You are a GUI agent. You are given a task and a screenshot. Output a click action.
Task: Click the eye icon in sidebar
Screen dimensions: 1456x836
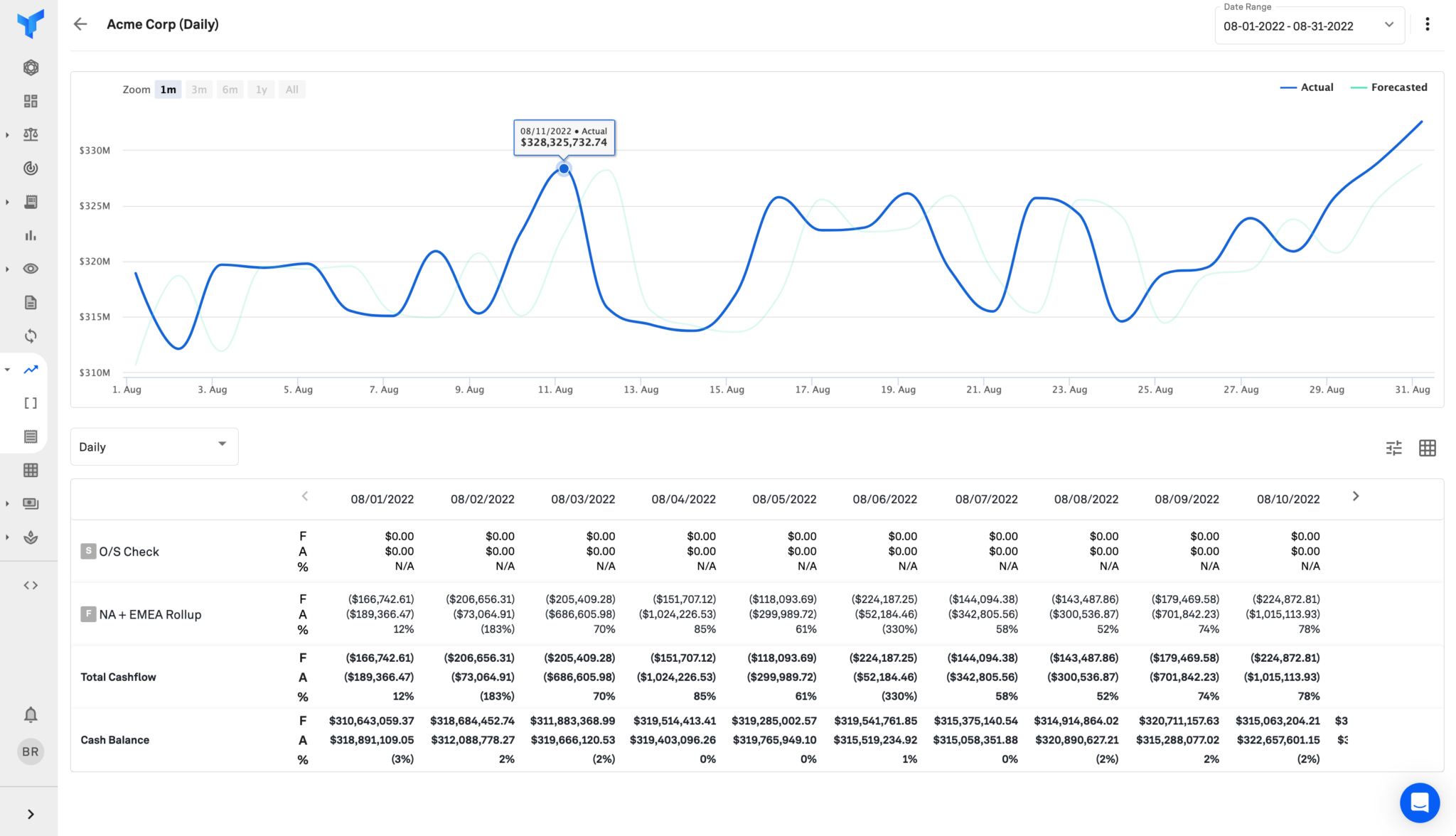pos(31,269)
